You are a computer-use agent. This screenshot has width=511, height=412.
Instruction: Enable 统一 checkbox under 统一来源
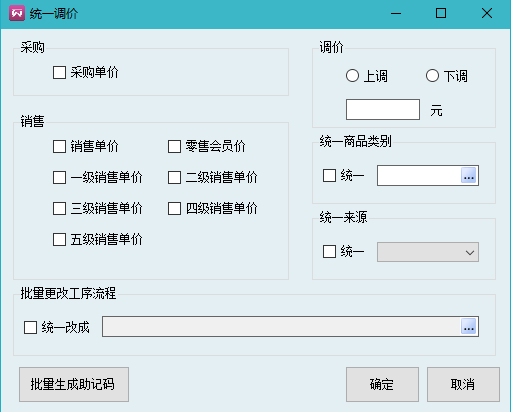(x=329, y=252)
